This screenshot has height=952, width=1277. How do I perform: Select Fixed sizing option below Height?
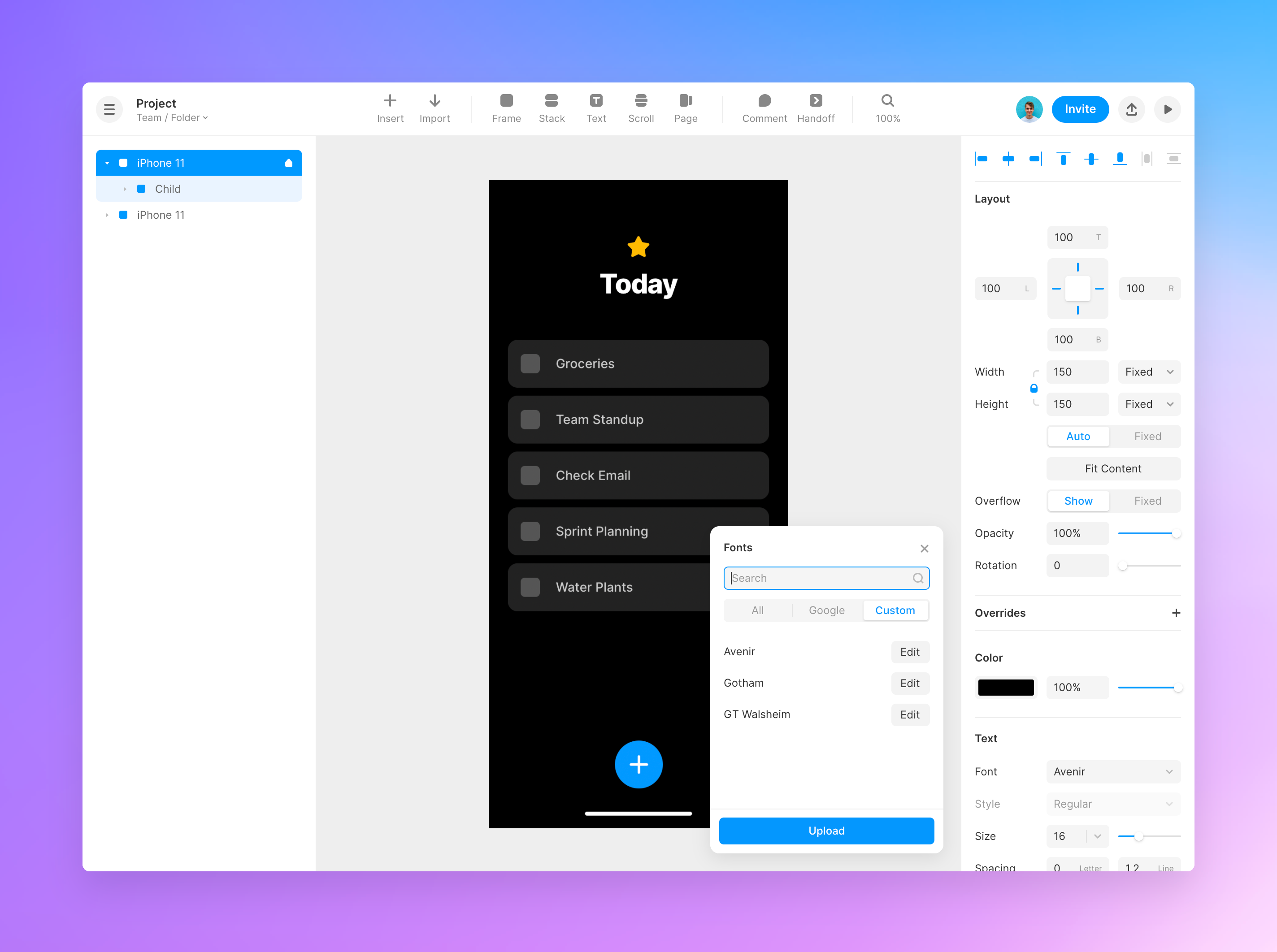(x=1147, y=437)
